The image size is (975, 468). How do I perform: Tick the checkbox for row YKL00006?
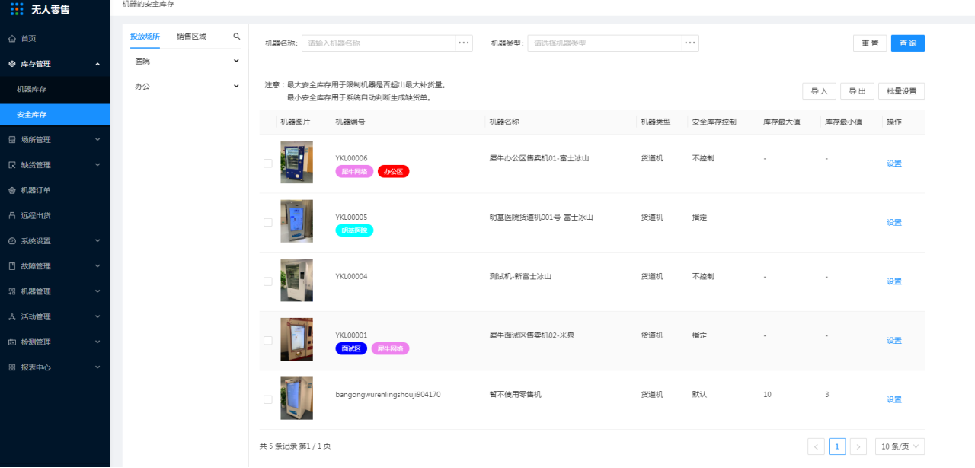[268, 163]
